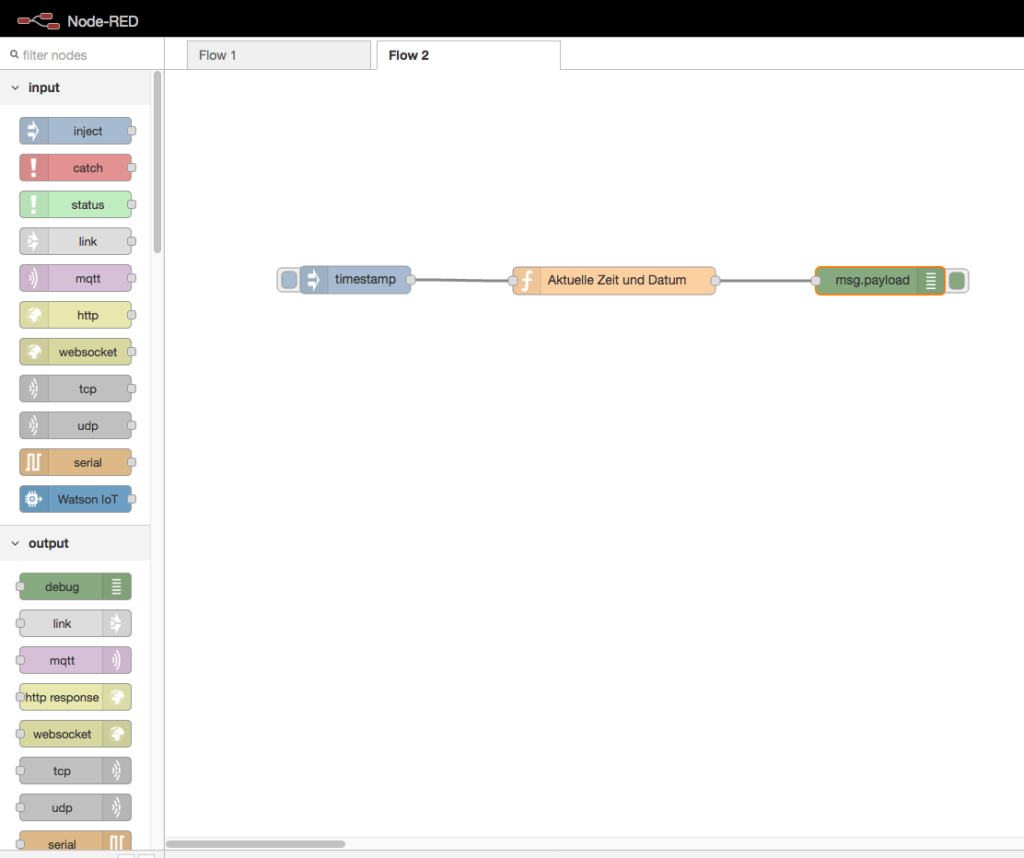
Task: Toggle the msg.payload debug output button
Action: click(957, 281)
